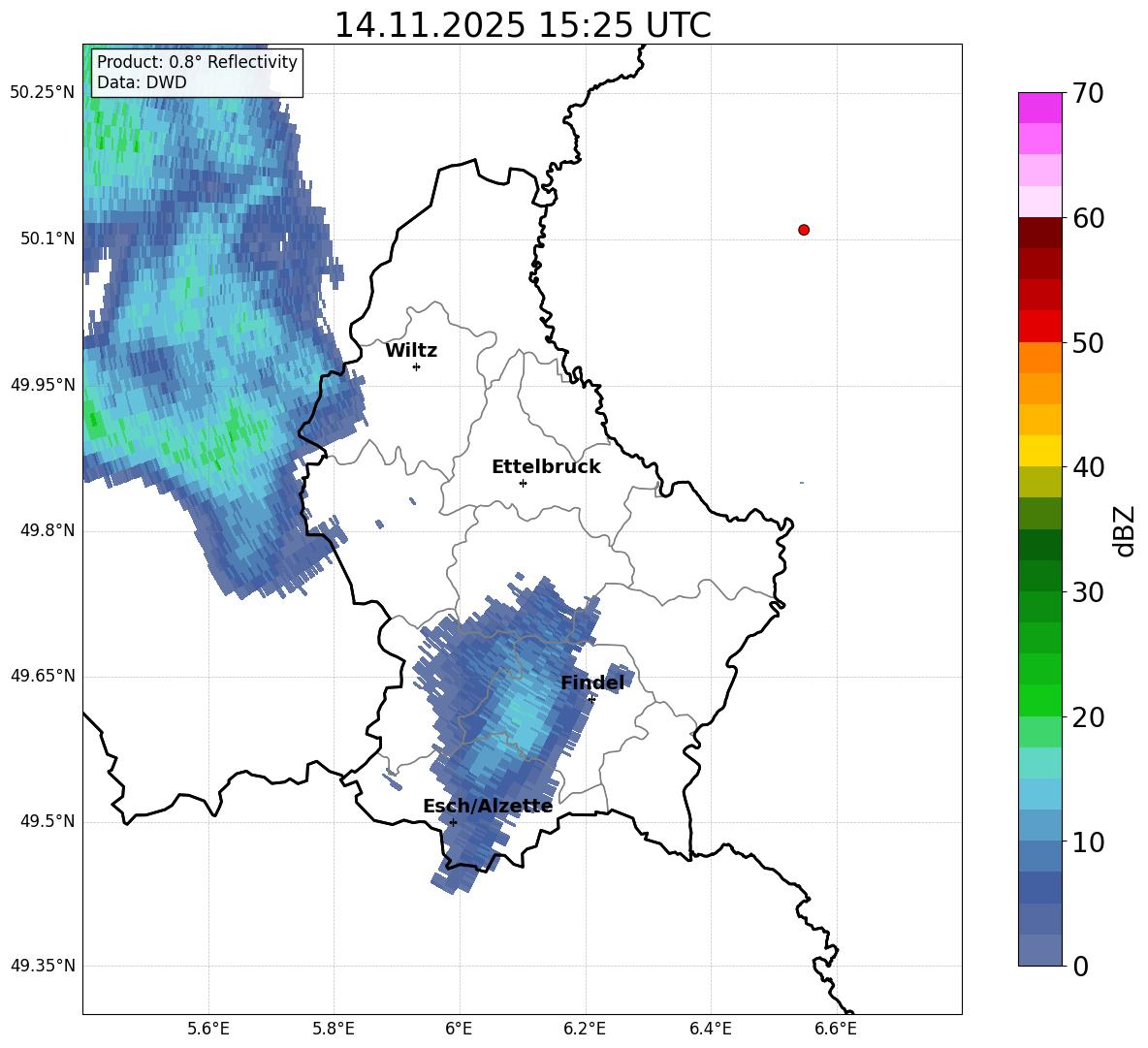Image resolution: width=1148 pixels, height=1048 pixels.
Task: Click the Wiltz city label
Action: (411, 351)
